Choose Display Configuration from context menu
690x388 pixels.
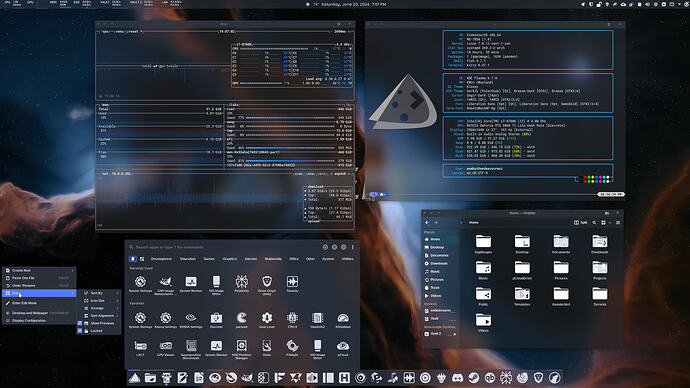pos(39,321)
